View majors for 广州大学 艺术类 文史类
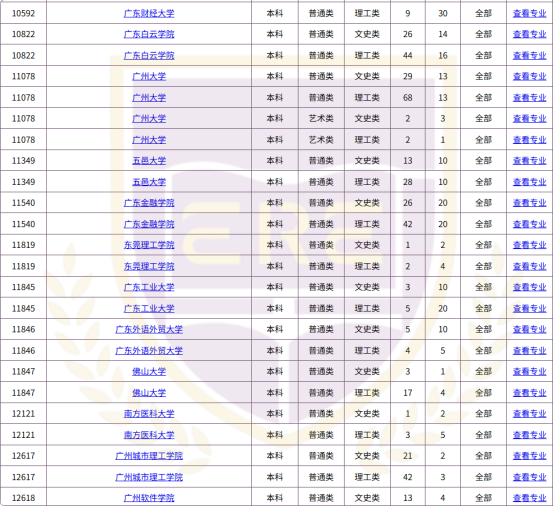 point(529,118)
